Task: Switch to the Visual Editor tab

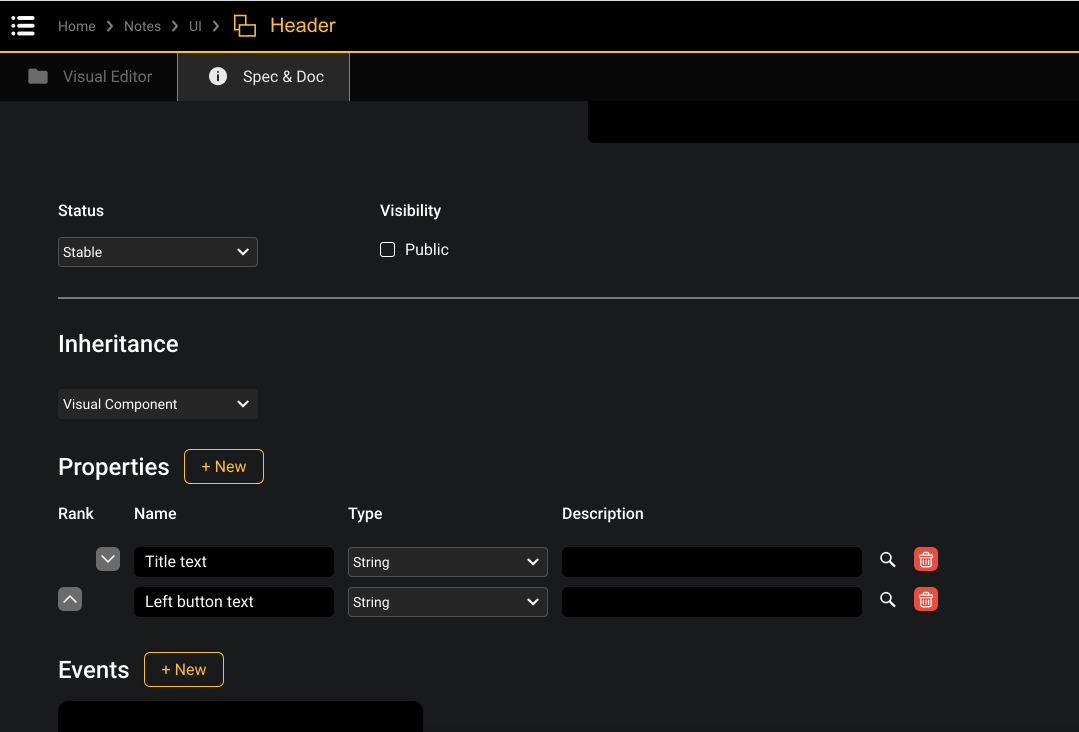Action: pos(90,77)
